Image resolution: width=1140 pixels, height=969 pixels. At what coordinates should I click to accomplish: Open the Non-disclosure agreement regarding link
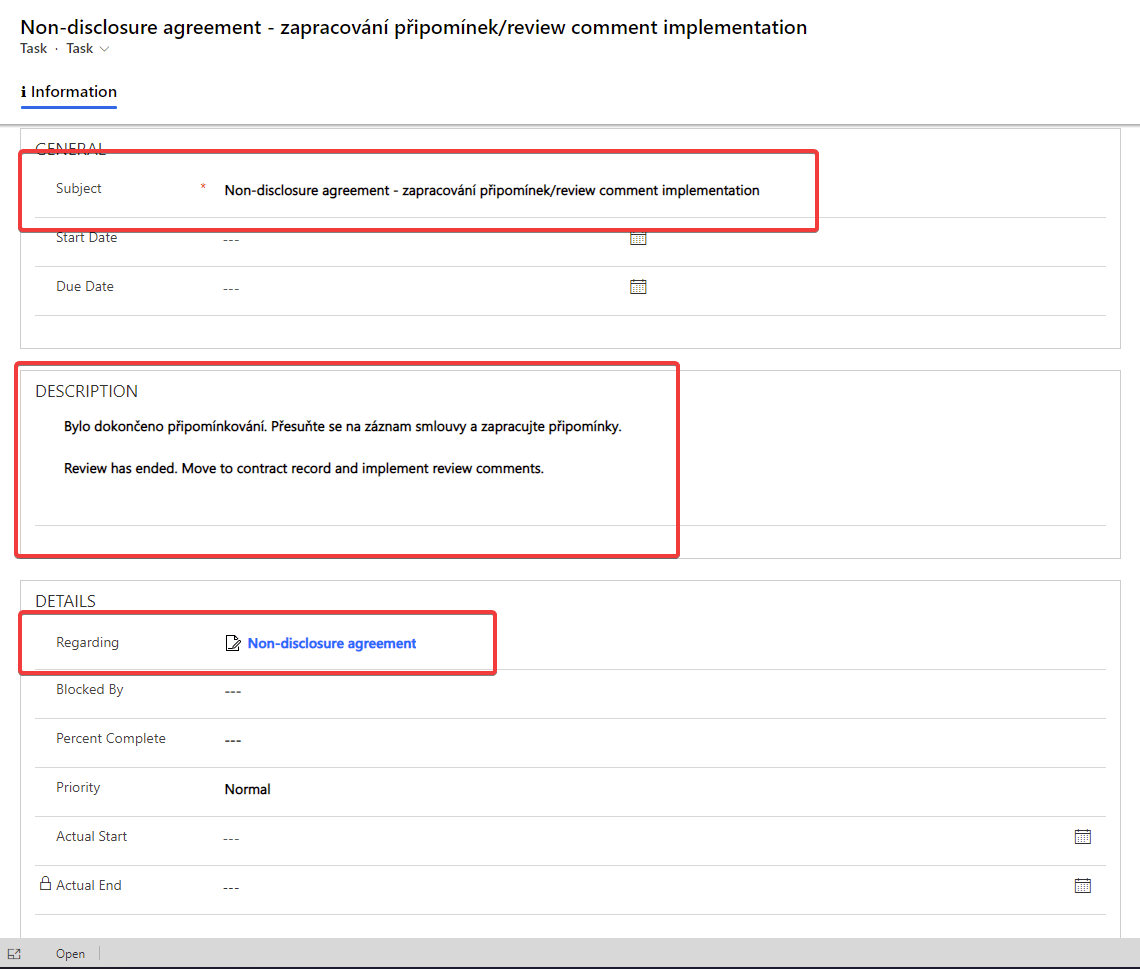(332, 643)
